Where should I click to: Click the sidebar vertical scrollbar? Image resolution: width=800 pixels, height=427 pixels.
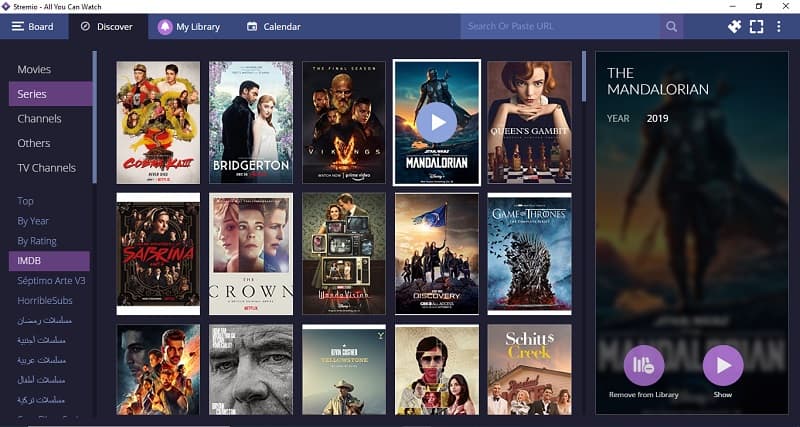(x=94, y=117)
